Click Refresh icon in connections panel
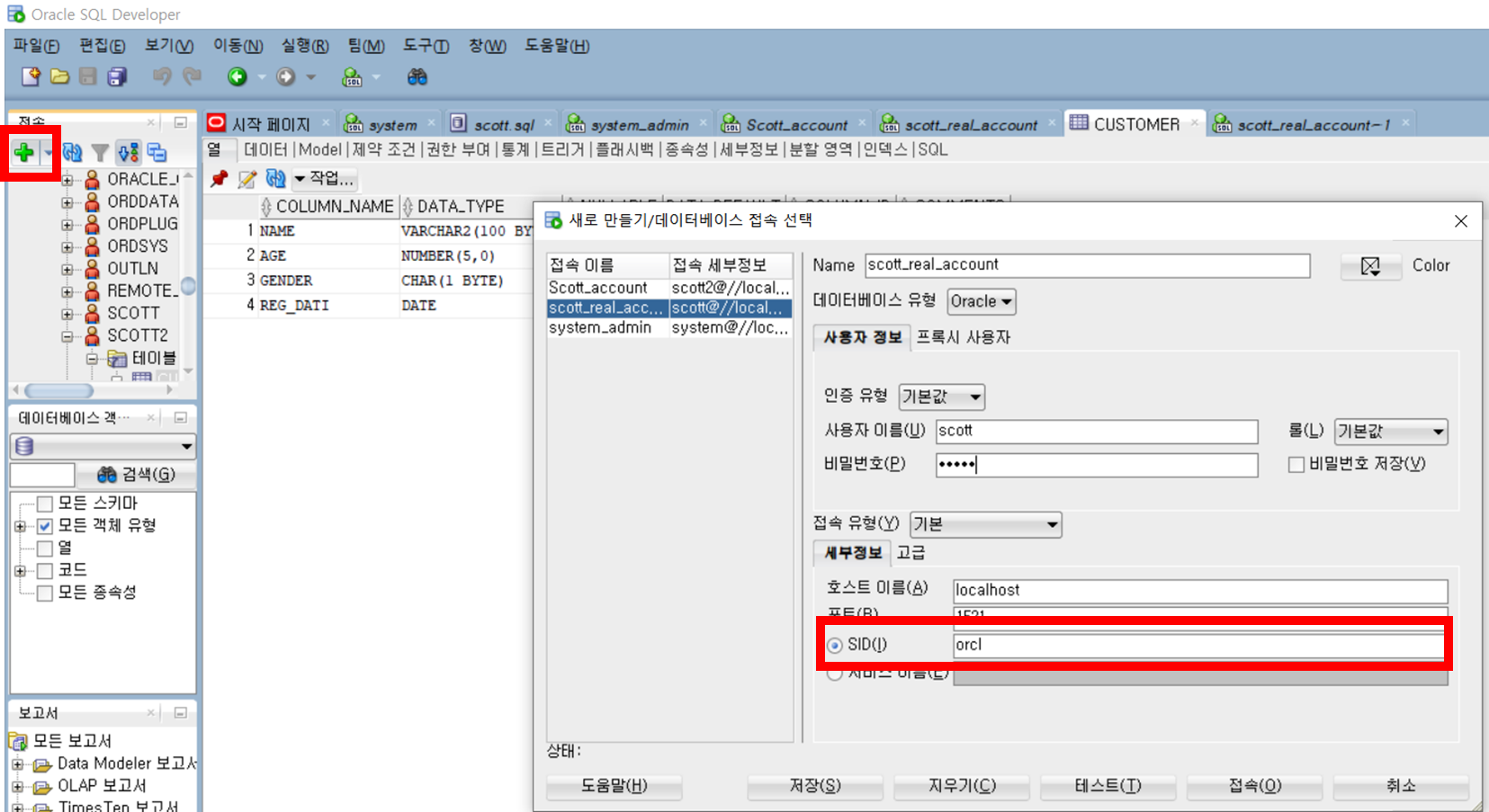Screen dimensions: 1489x812 [x=73, y=153]
